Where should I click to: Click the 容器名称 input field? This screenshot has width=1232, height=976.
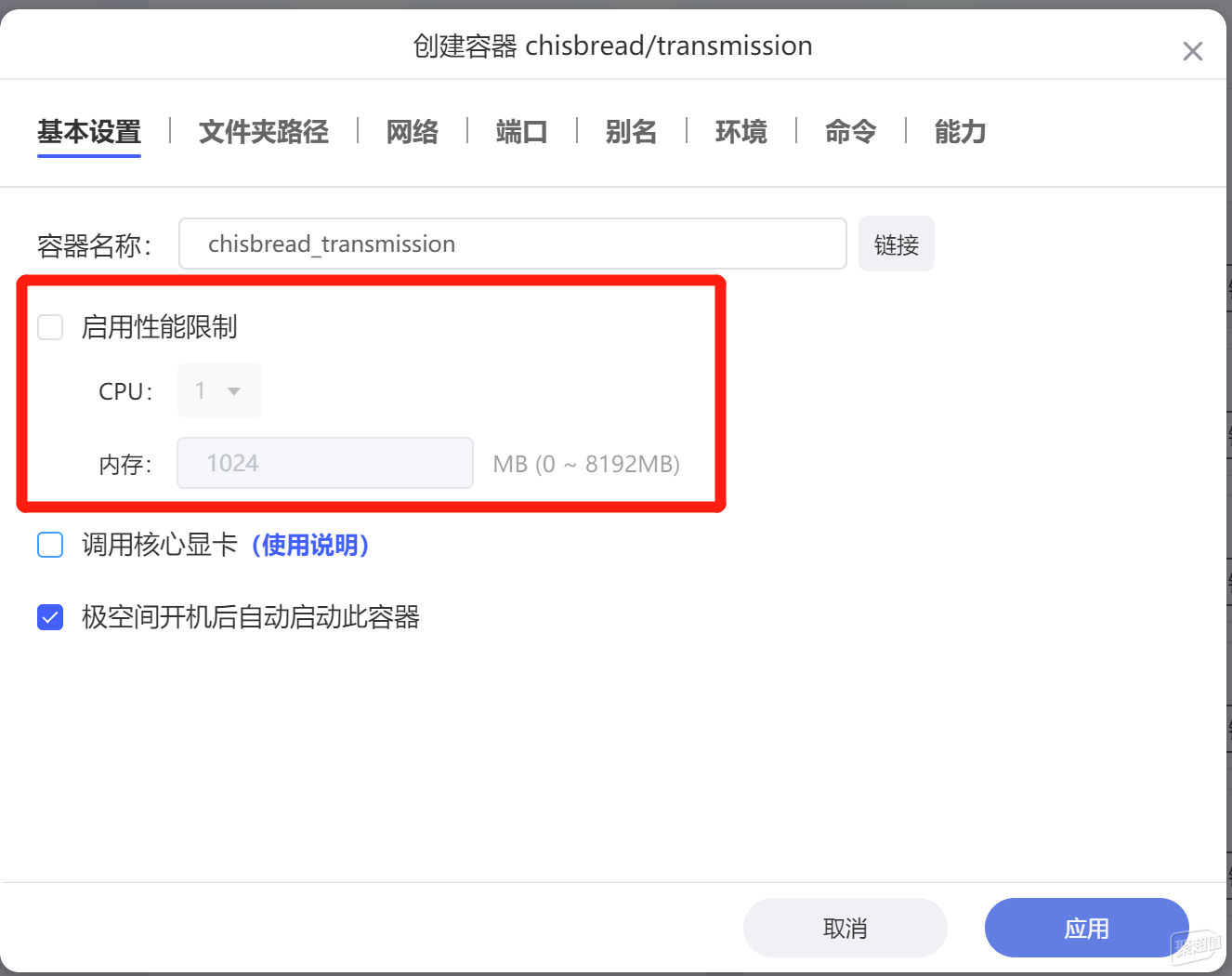[513, 244]
